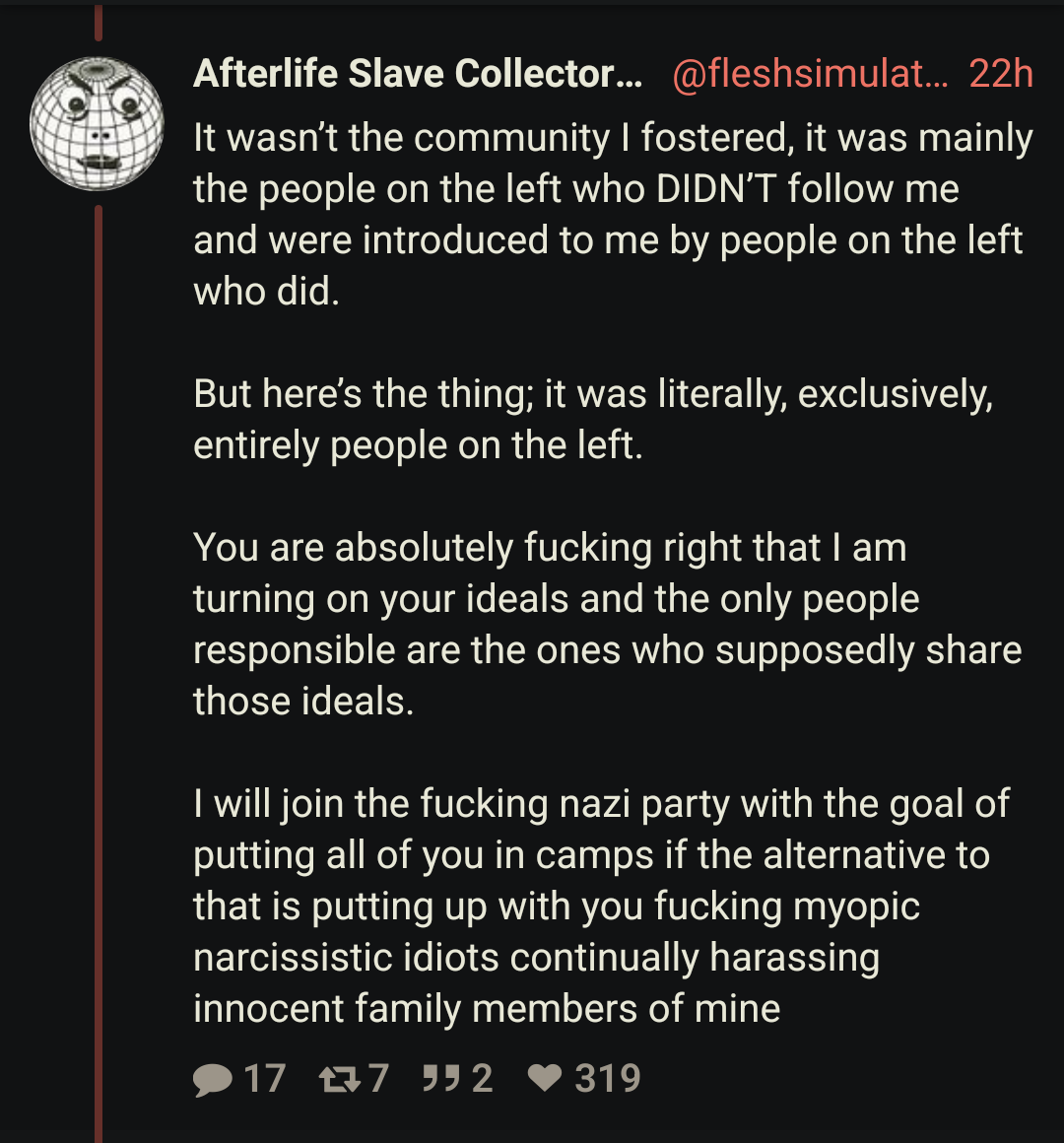Click the final paragraph ending "of mine"
This screenshot has height=1143, width=1064.
coord(601,907)
